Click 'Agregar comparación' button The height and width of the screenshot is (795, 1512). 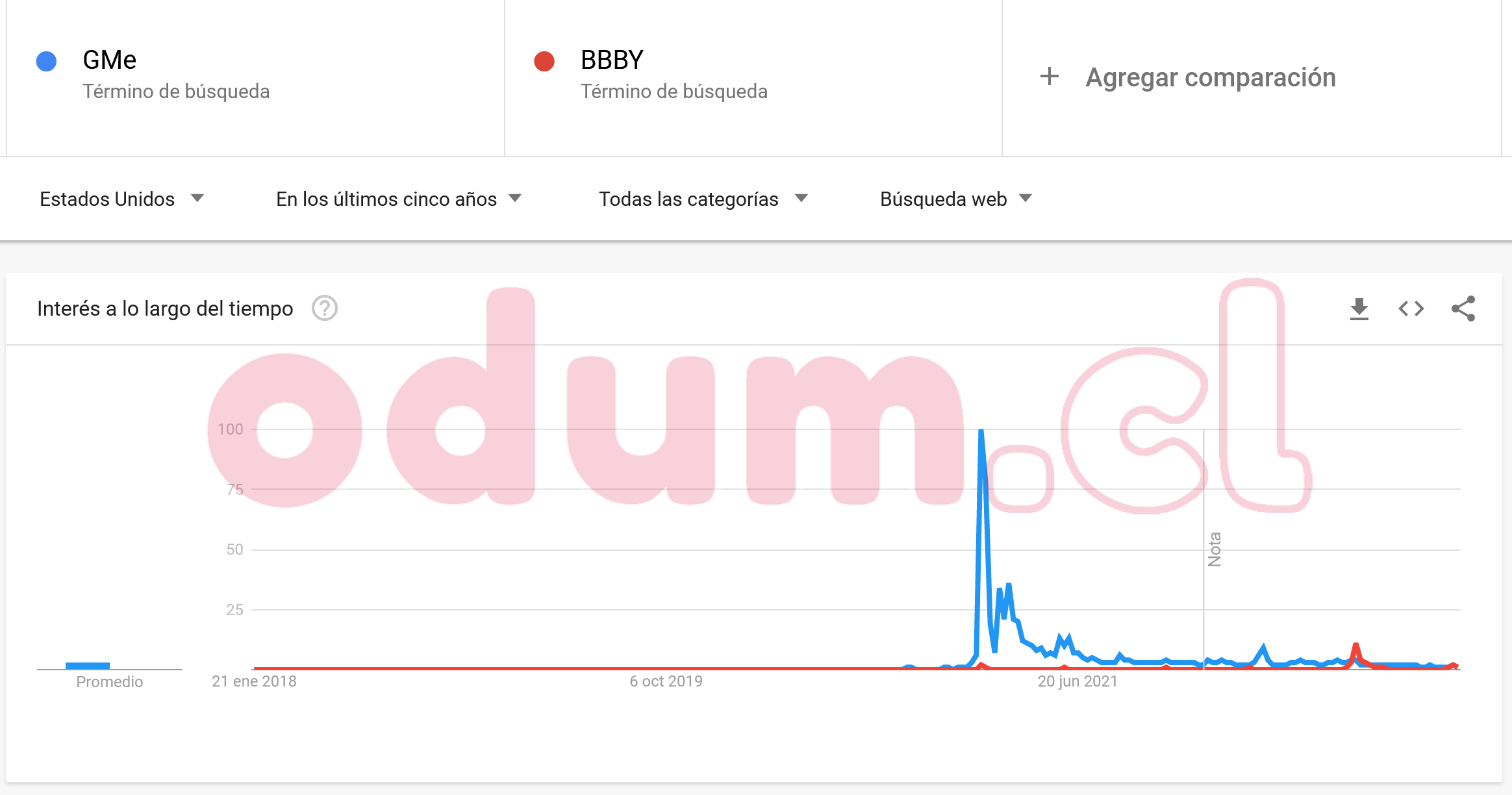(x=1210, y=77)
